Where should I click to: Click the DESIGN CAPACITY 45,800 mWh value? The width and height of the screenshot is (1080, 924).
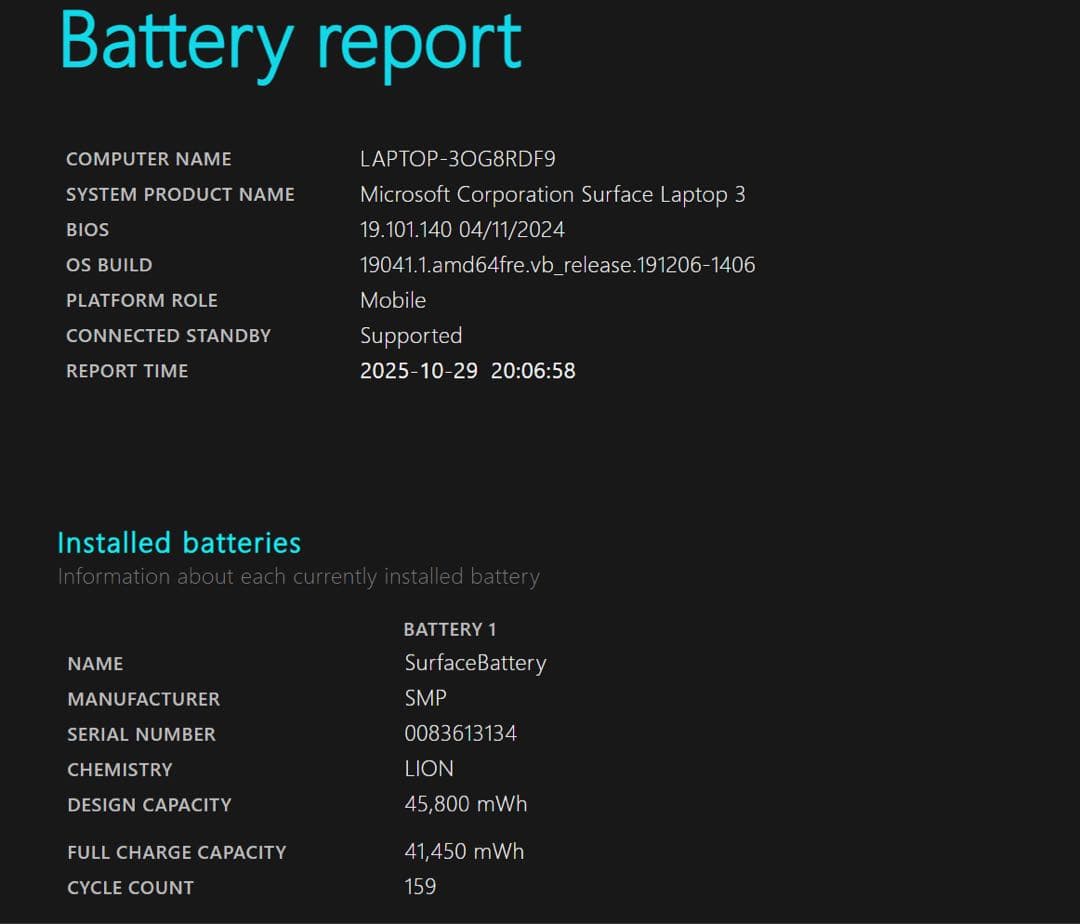pyautogui.click(x=465, y=804)
